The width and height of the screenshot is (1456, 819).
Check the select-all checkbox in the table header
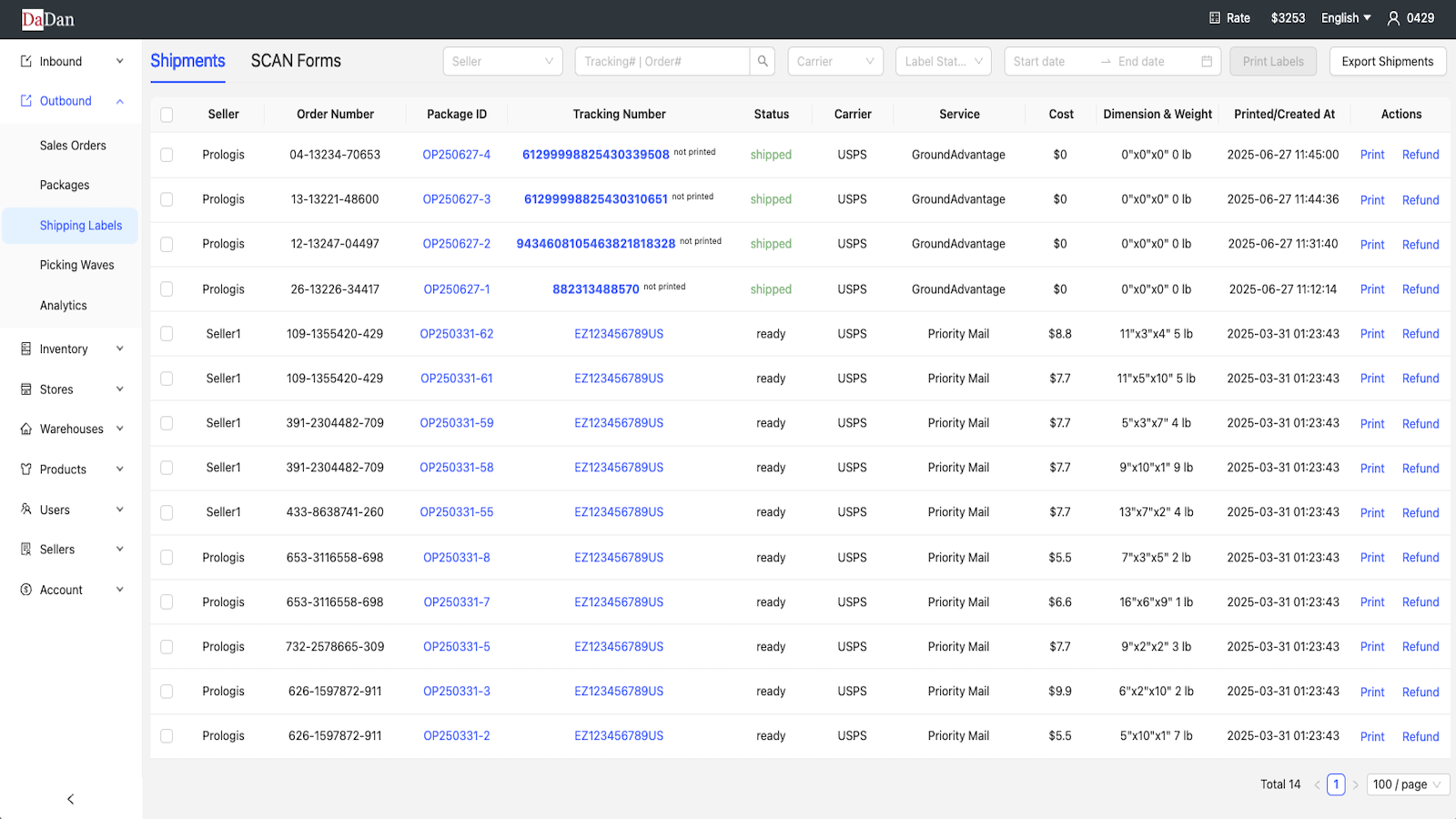pyautogui.click(x=167, y=115)
